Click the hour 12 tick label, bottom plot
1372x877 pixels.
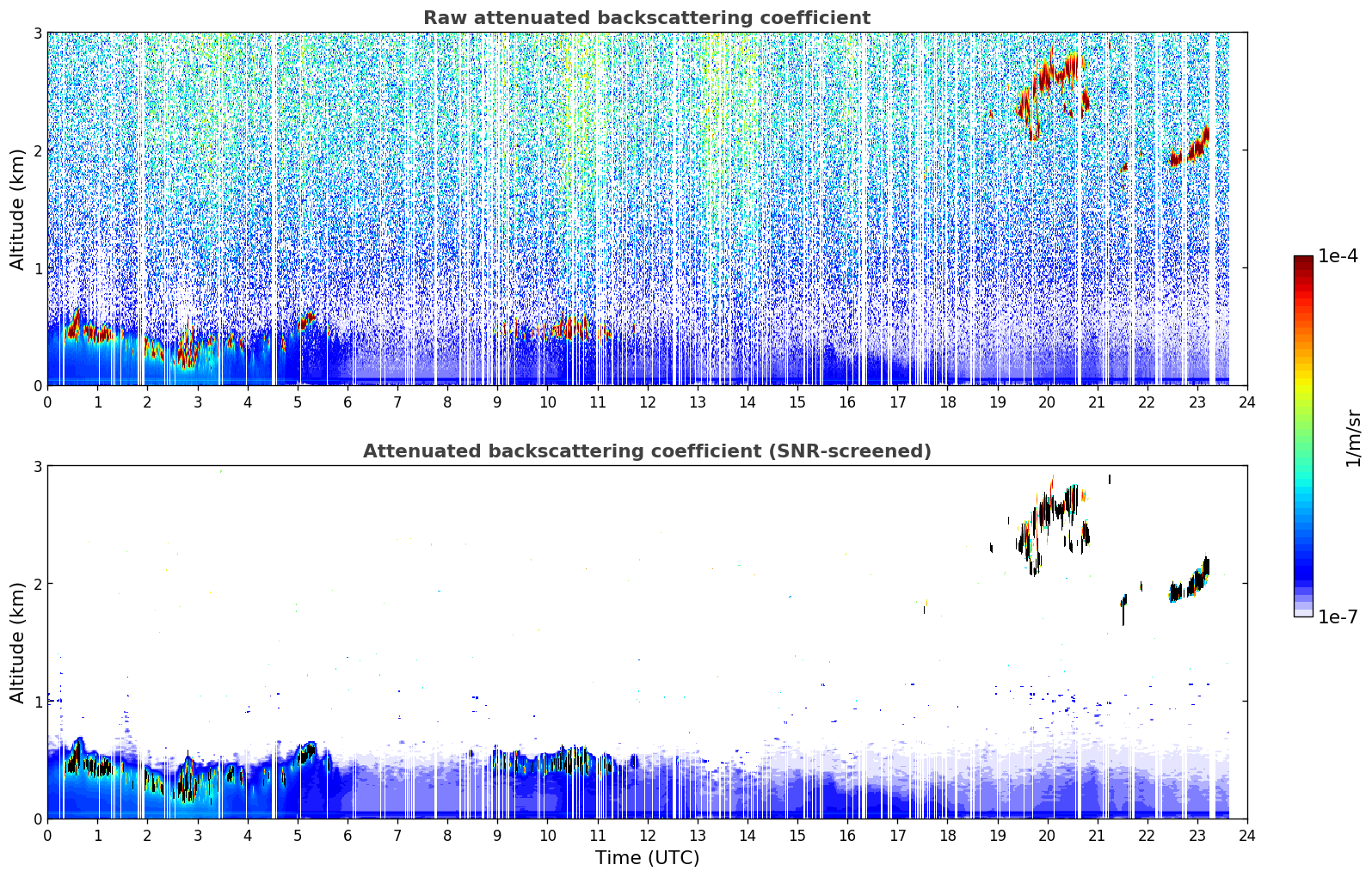[x=647, y=835]
